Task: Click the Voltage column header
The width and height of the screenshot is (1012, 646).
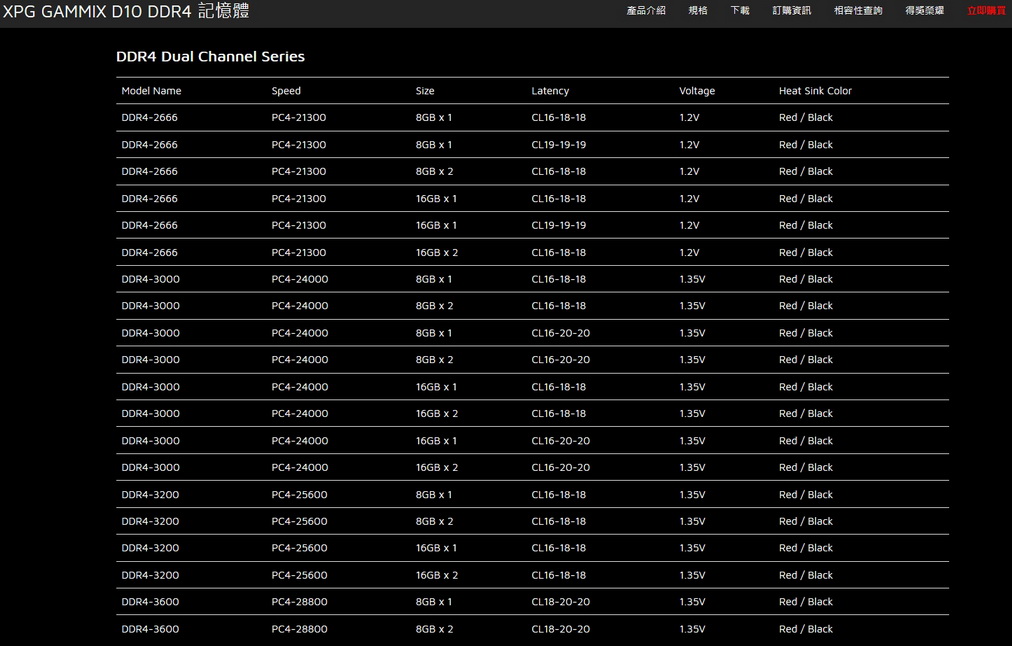Action: pos(697,91)
